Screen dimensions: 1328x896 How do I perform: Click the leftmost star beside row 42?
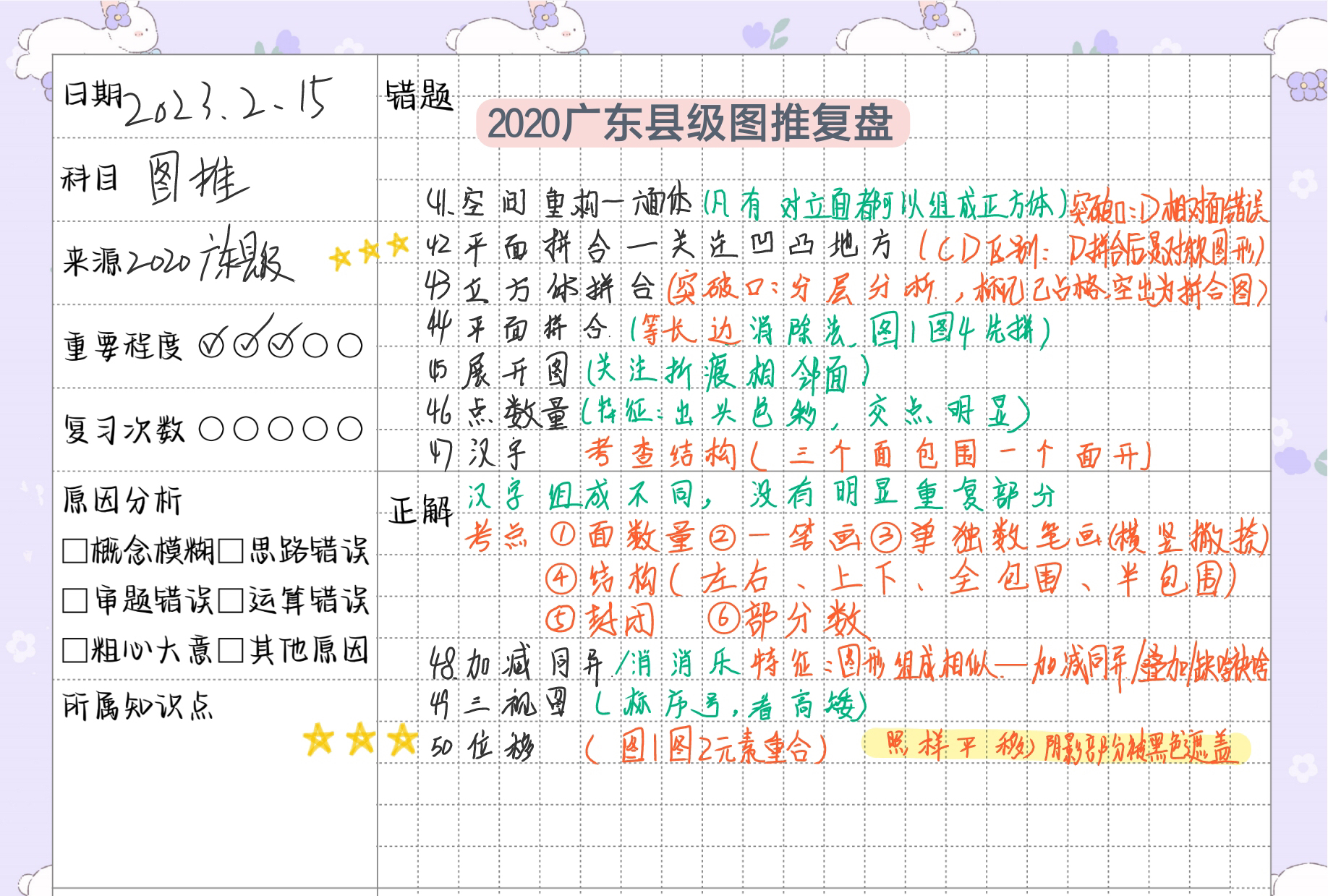coord(340,258)
